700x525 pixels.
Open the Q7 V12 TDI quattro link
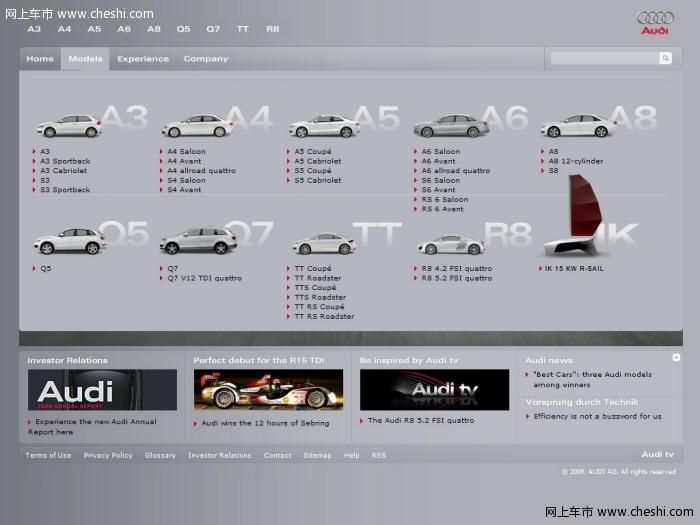point(205,278)
